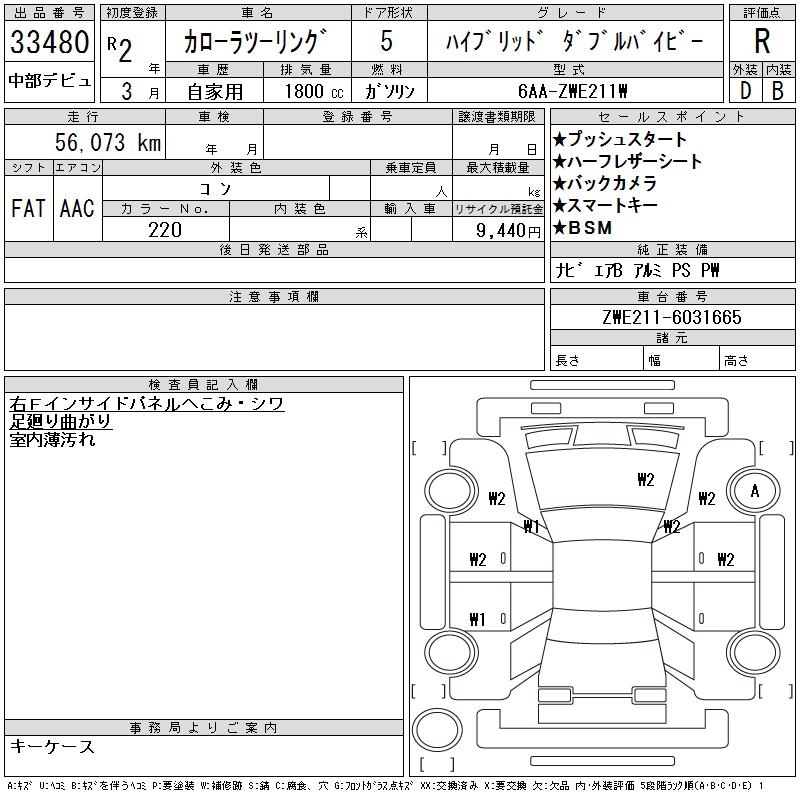The height and width of the screenshot is (800, 800).
Task: Select the shift type FAT
Action: coord(29,209)
